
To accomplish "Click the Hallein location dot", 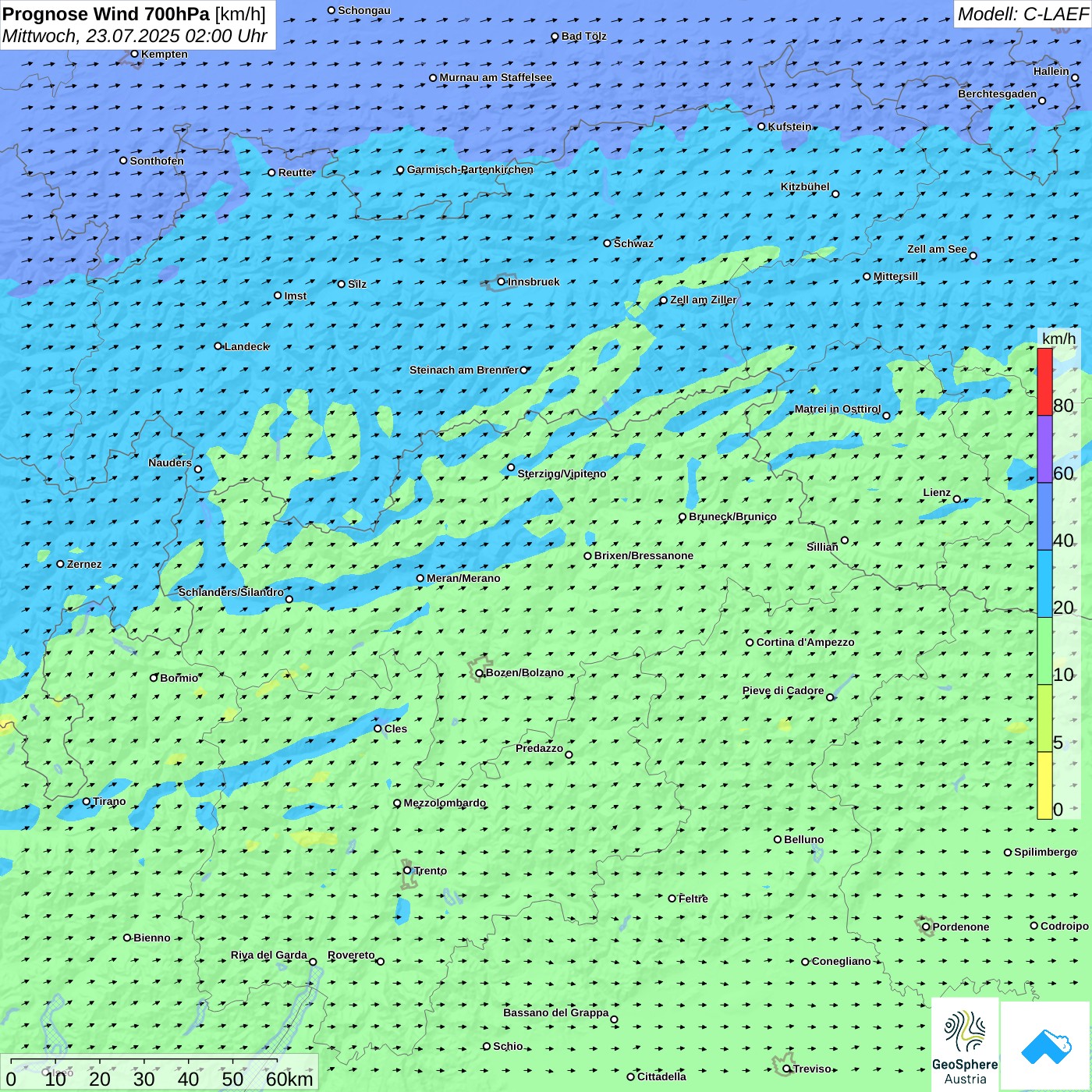I will pos(1075,77).
